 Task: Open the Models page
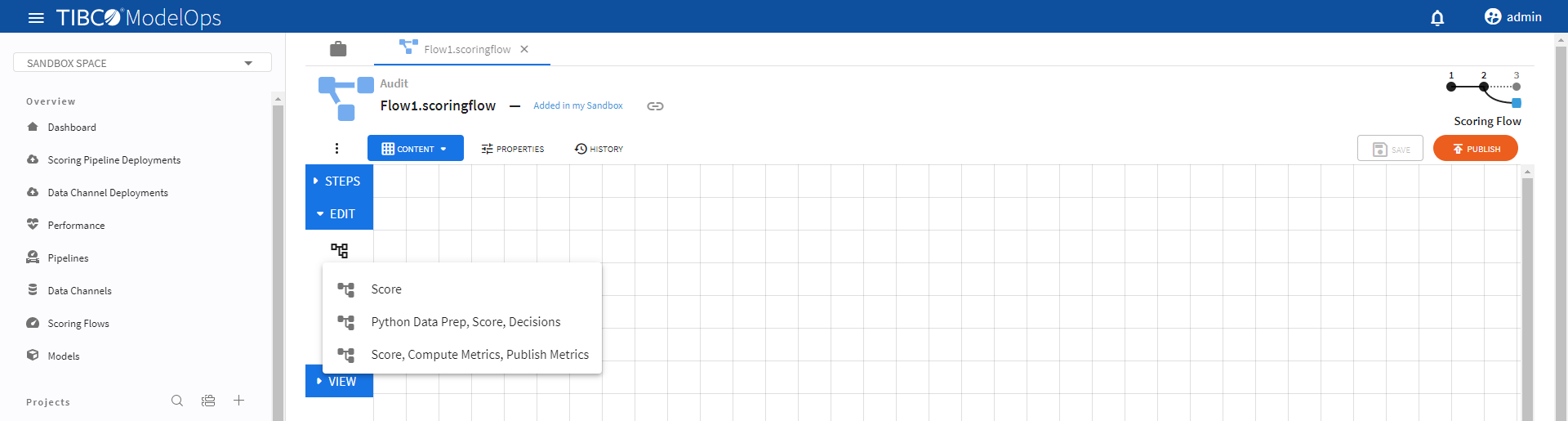pos(64,356)
